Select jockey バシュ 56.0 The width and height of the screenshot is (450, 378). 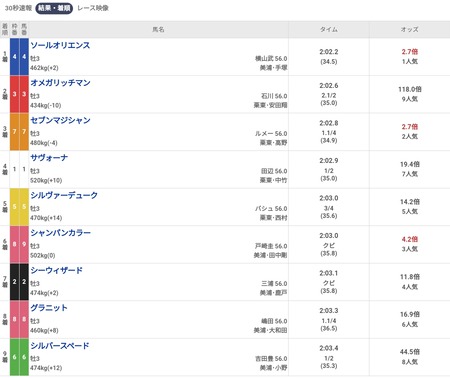271,209
